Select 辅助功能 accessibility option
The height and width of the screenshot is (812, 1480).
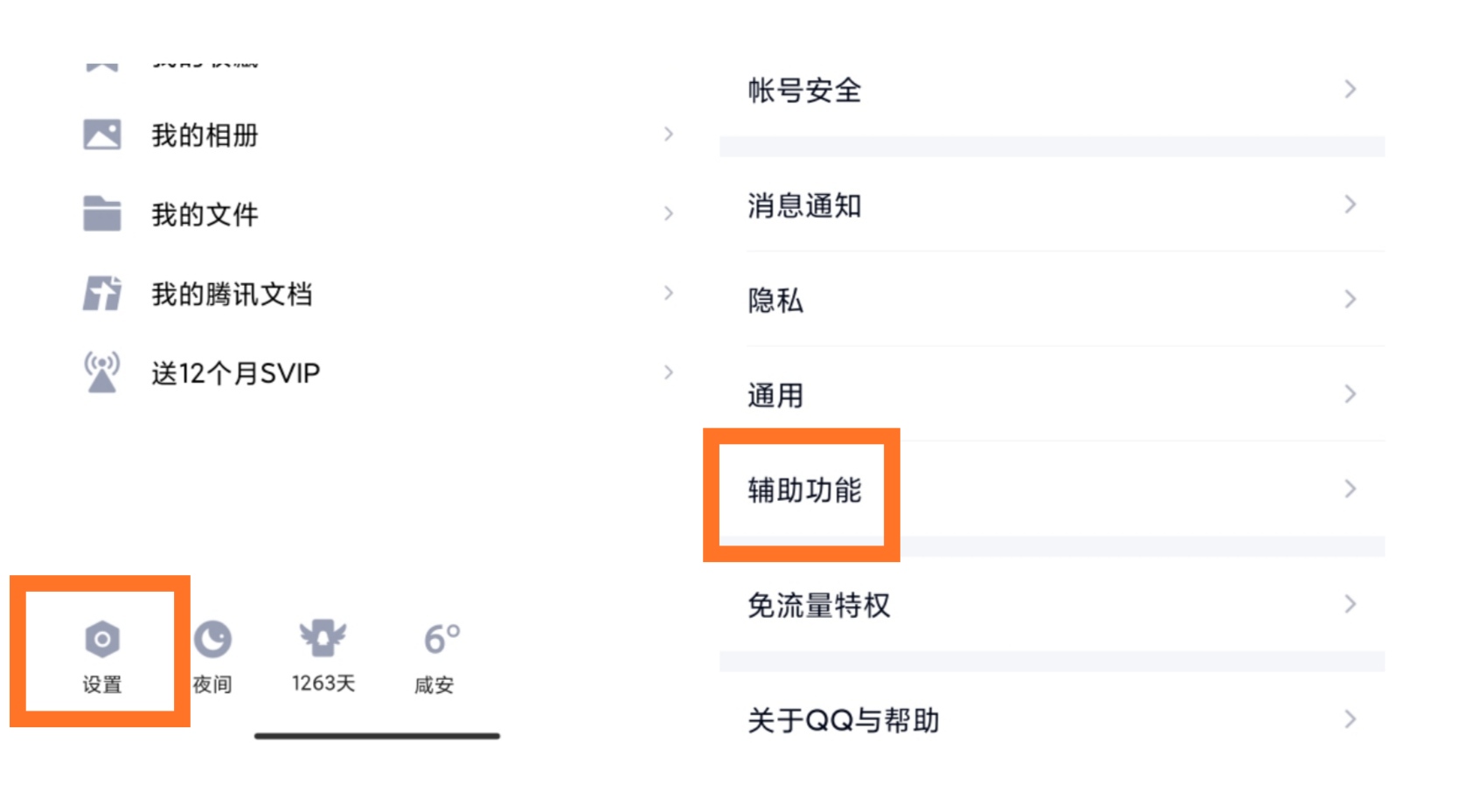coord(804,490)
